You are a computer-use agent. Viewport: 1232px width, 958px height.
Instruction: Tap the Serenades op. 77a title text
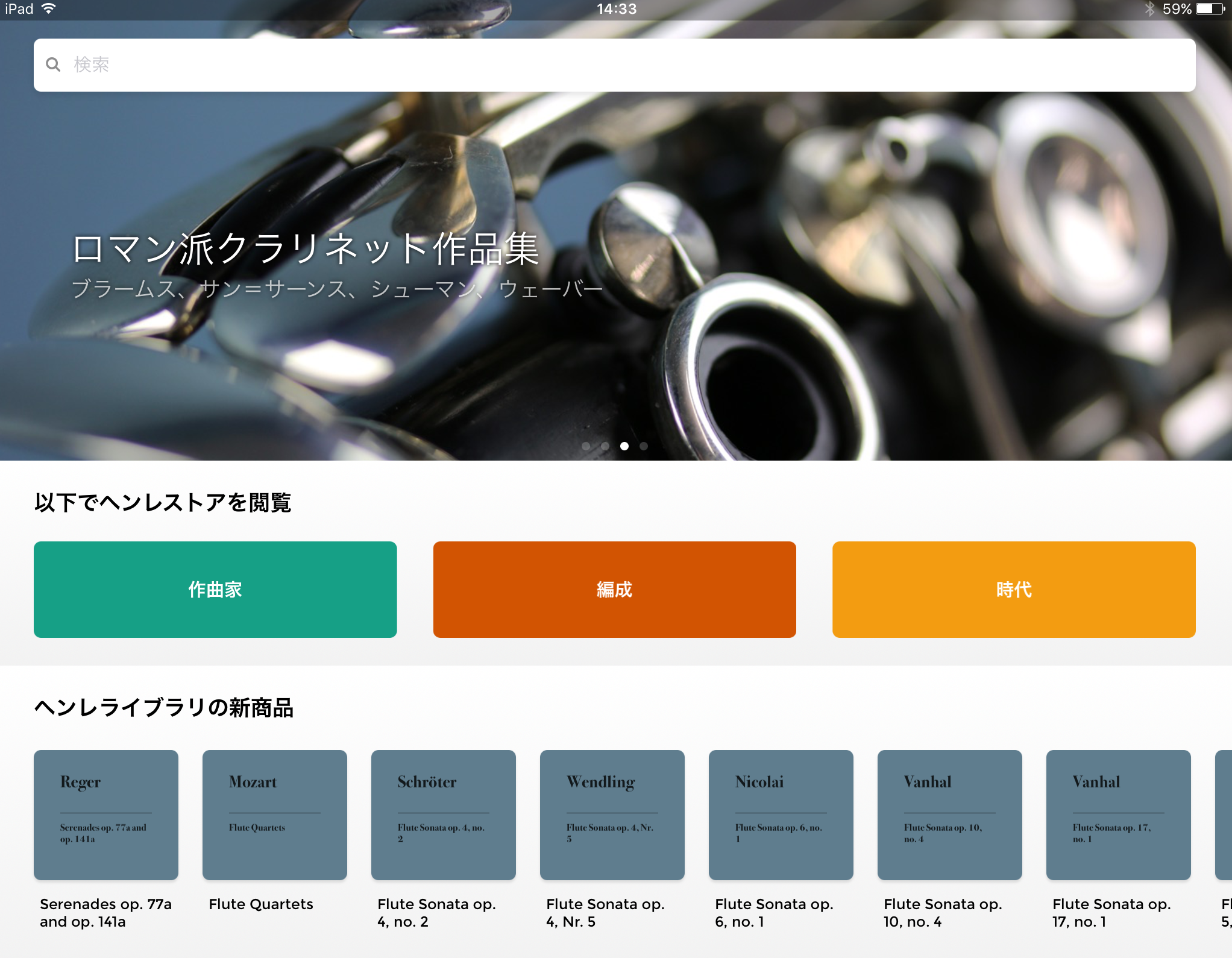tap(105, 912)
